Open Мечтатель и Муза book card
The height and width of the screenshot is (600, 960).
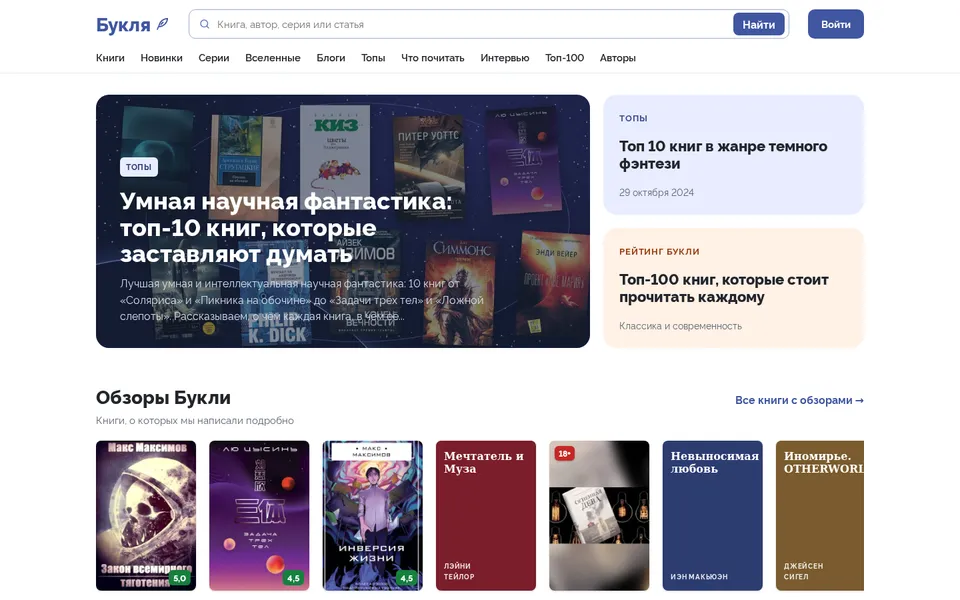[x=486, y=516]
